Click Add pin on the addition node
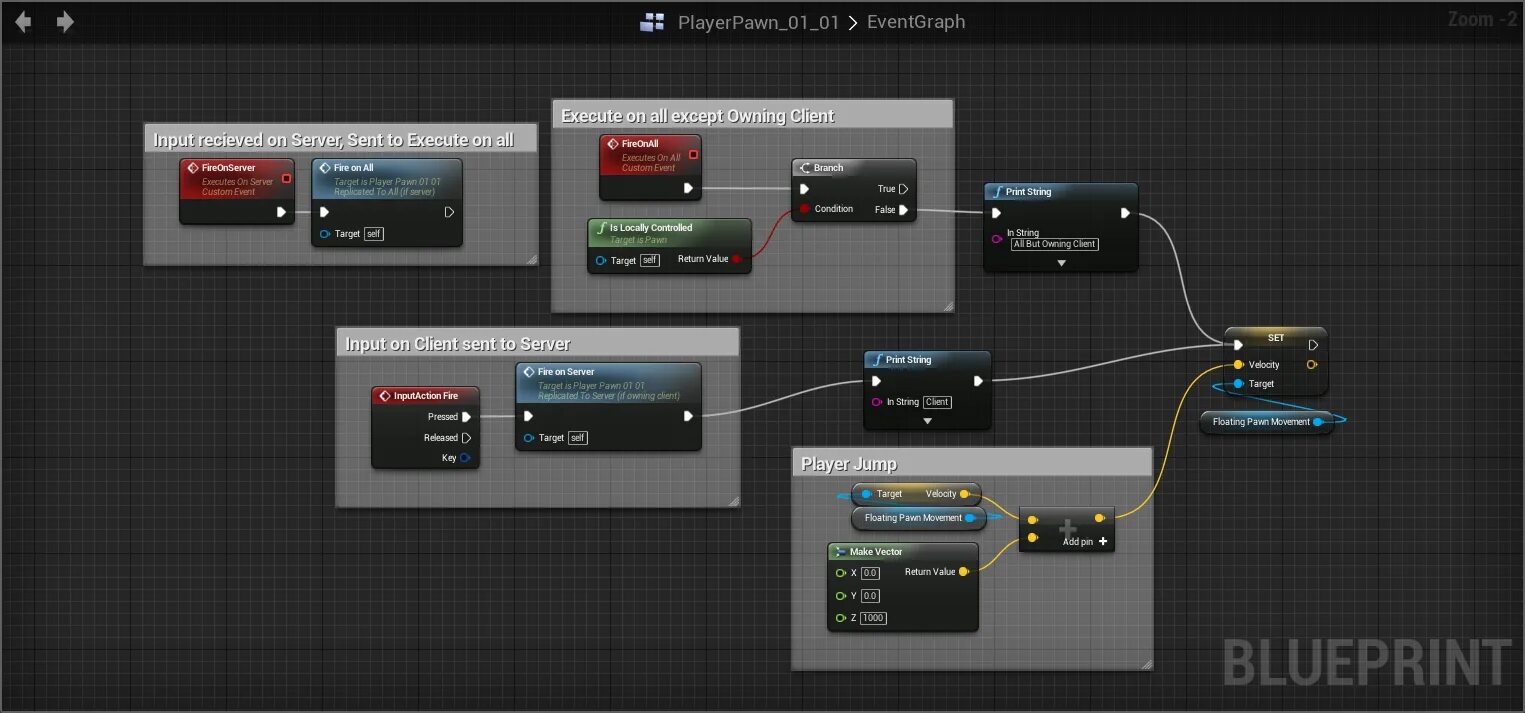Viewport: 1525px width, 713px height. click(1085, 542)
